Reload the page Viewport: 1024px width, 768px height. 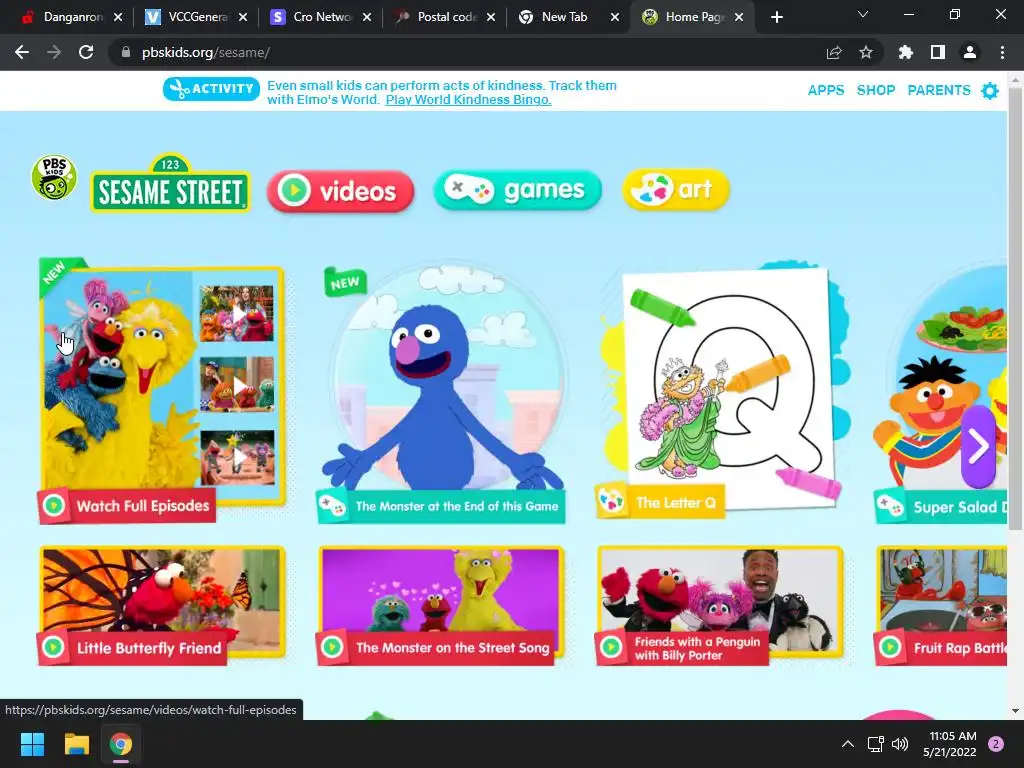click(x=86, y=52)
